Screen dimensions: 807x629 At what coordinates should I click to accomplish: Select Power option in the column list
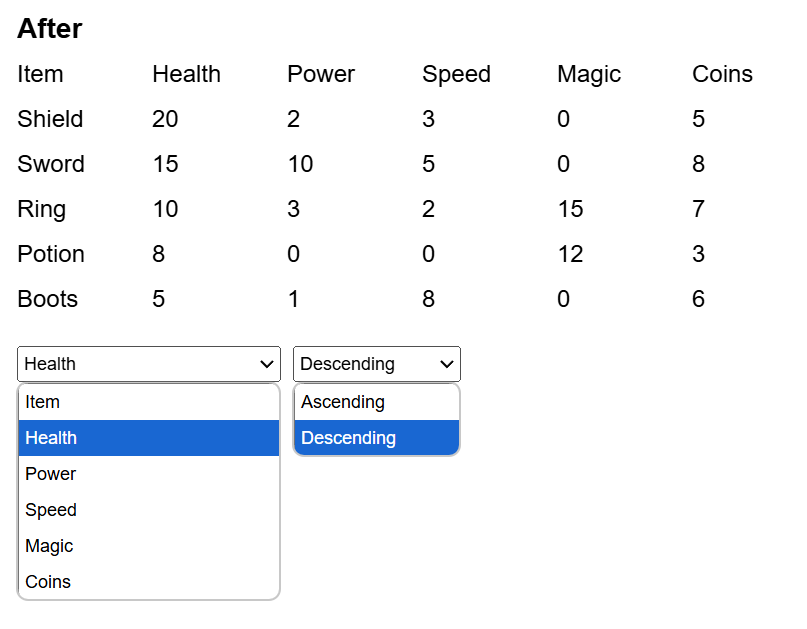tap(149, 474)
